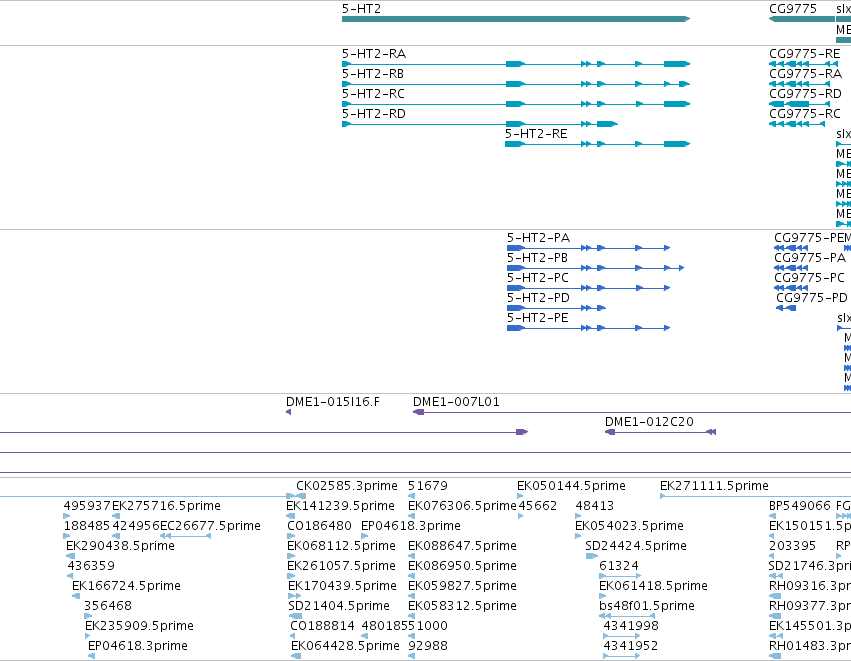The height and width of the screenshot is (661, 851).
Task: Select the teal 5-HT2 gene span bar
Action: (516, 19)
